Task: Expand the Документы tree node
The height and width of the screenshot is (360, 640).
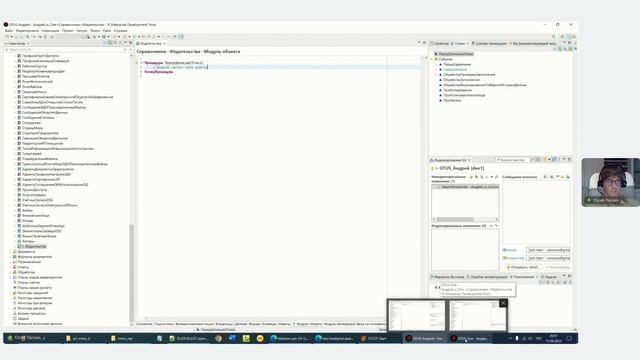Action: [x=10, y=252]
